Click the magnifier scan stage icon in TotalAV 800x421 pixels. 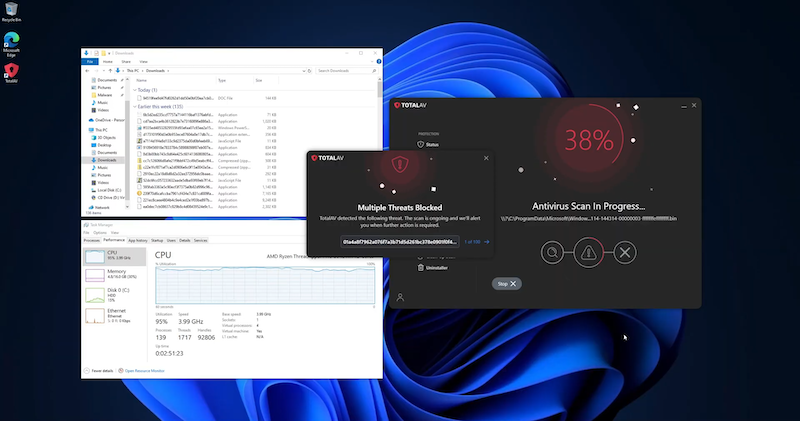(552, 252)
